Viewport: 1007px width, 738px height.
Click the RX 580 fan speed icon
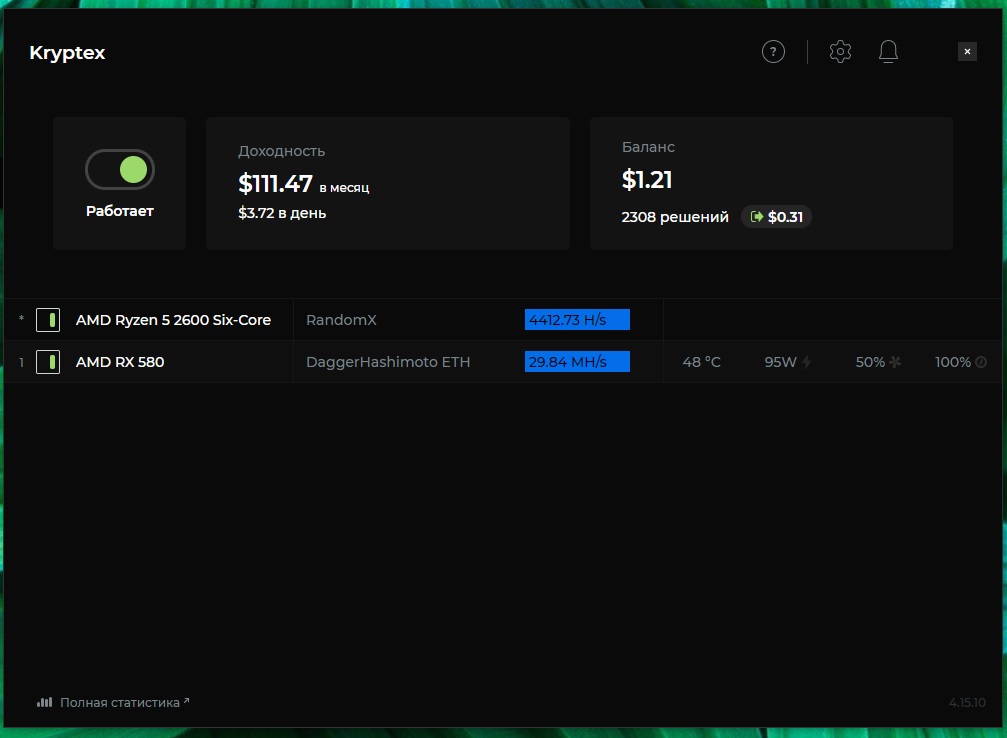pos(895,362)
